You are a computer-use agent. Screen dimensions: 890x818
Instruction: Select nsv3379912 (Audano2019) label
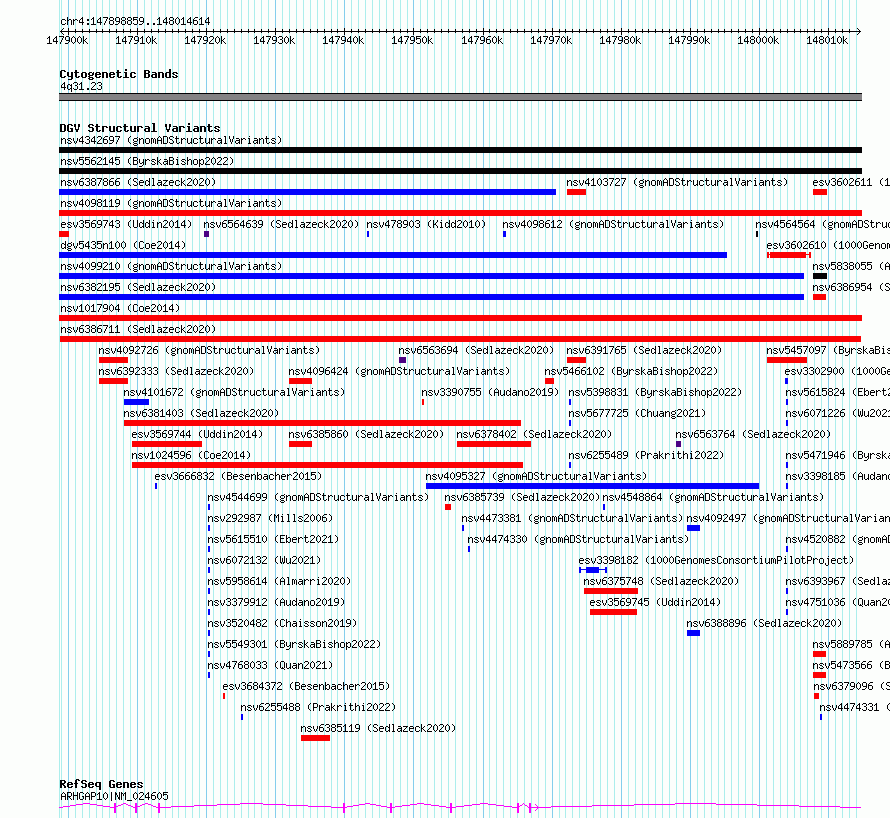pyautogui.click(x=276, y=602)
